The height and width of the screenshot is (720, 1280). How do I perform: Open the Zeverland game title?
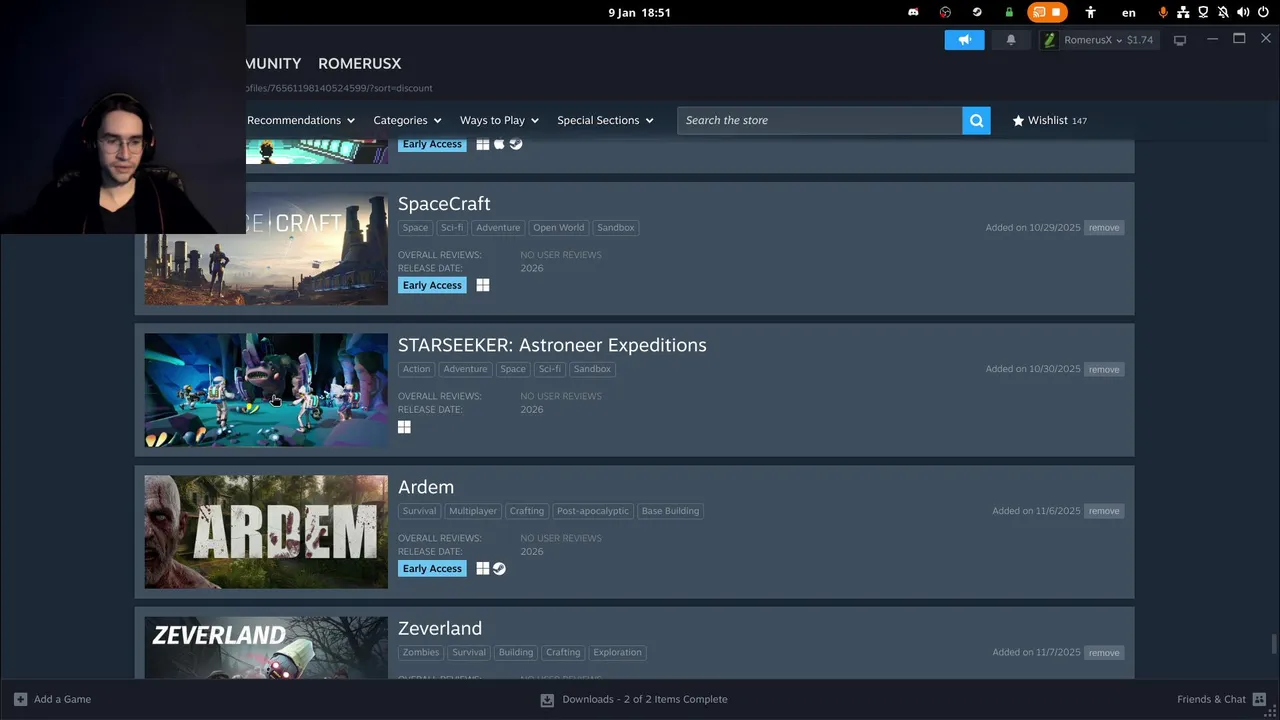tap(440, 628)
